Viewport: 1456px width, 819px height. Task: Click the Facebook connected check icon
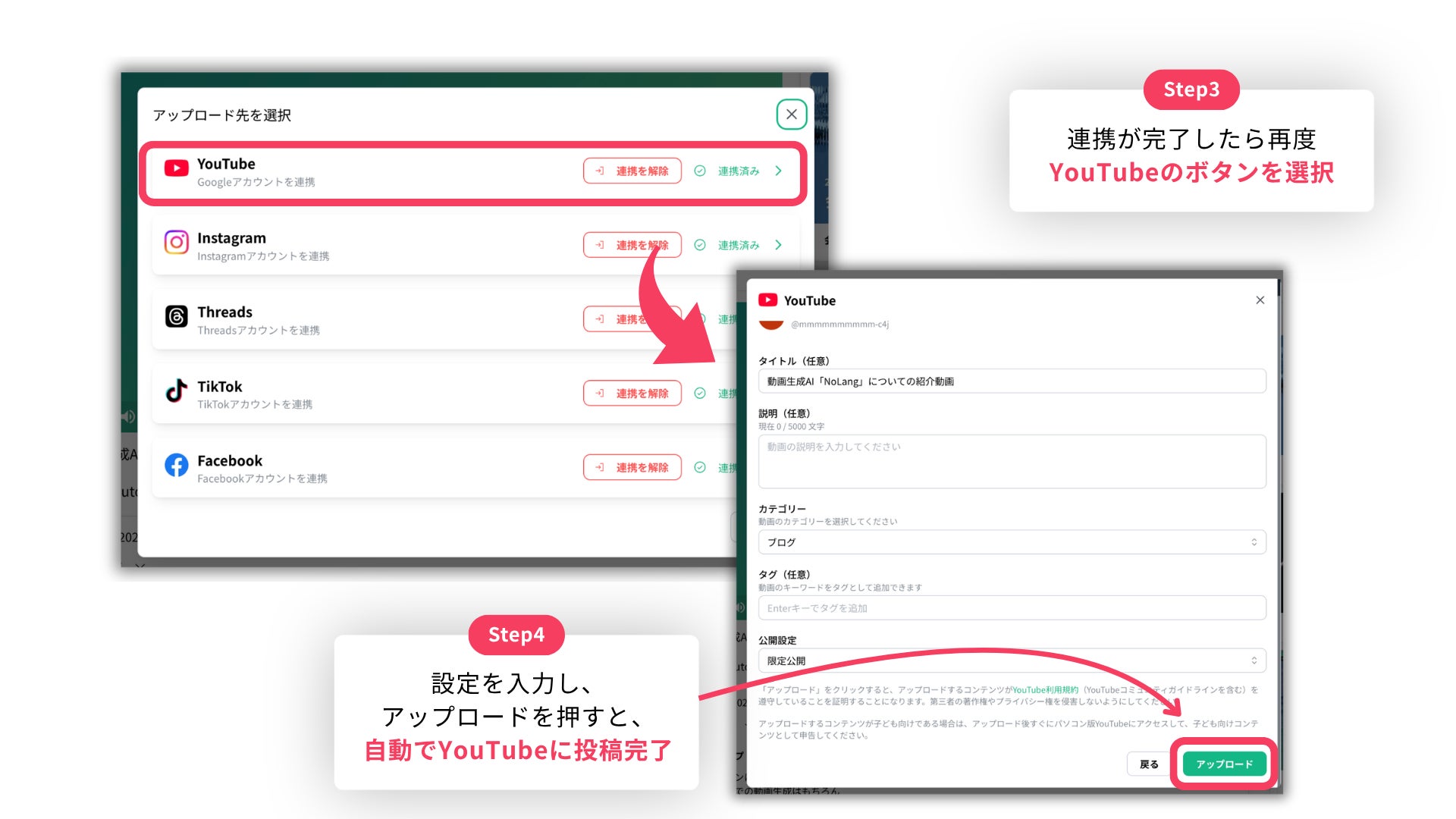[700, 467]
